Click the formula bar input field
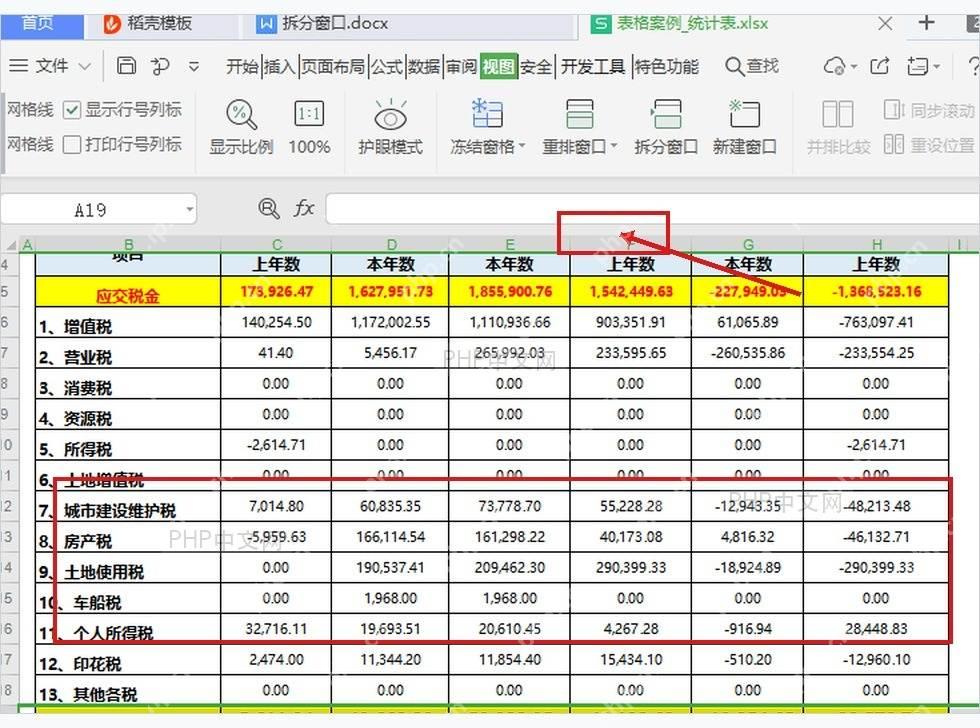980x728 pixels. [x=652, y=209]
